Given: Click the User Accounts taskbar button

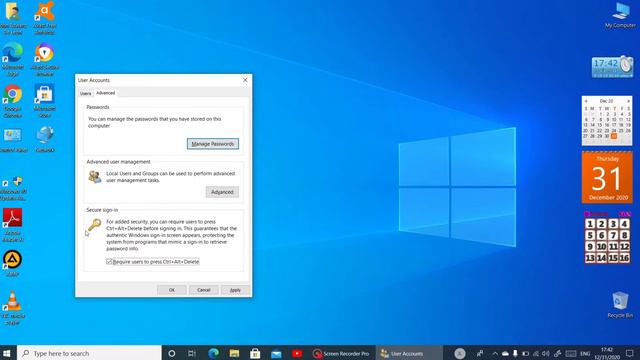Looking at the screenshot, I should [x=409, y=353].
